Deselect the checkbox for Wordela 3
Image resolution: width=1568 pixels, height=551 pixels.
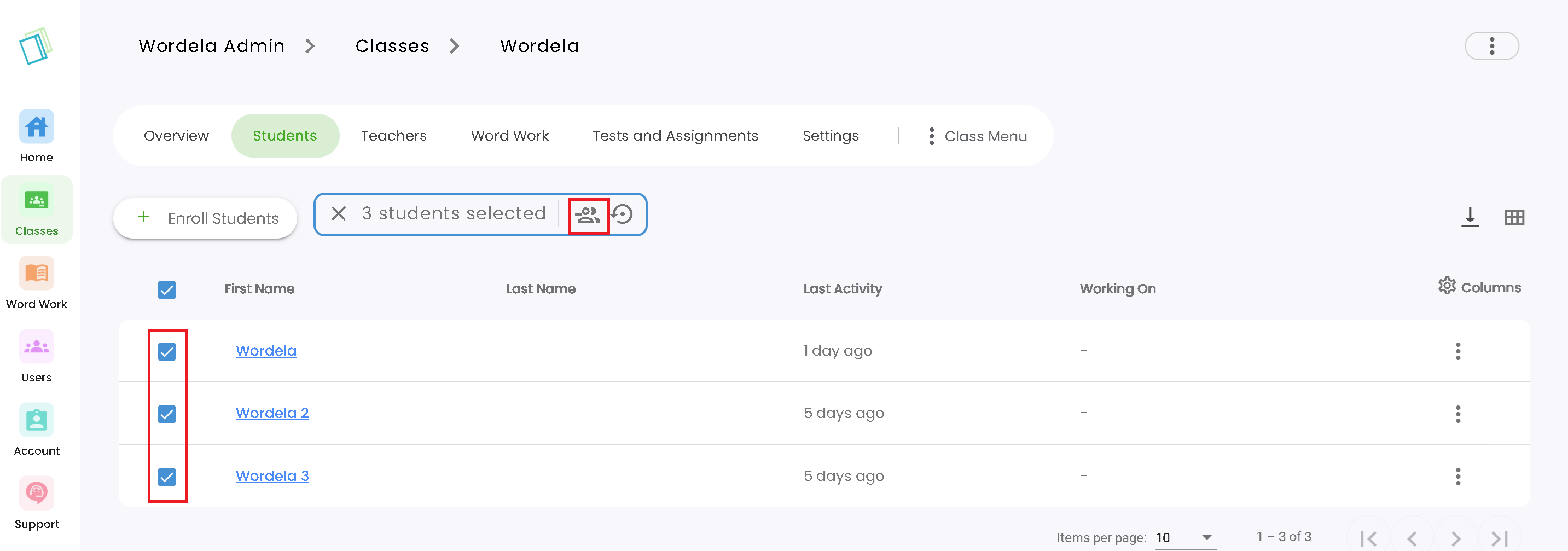point(167,476)
